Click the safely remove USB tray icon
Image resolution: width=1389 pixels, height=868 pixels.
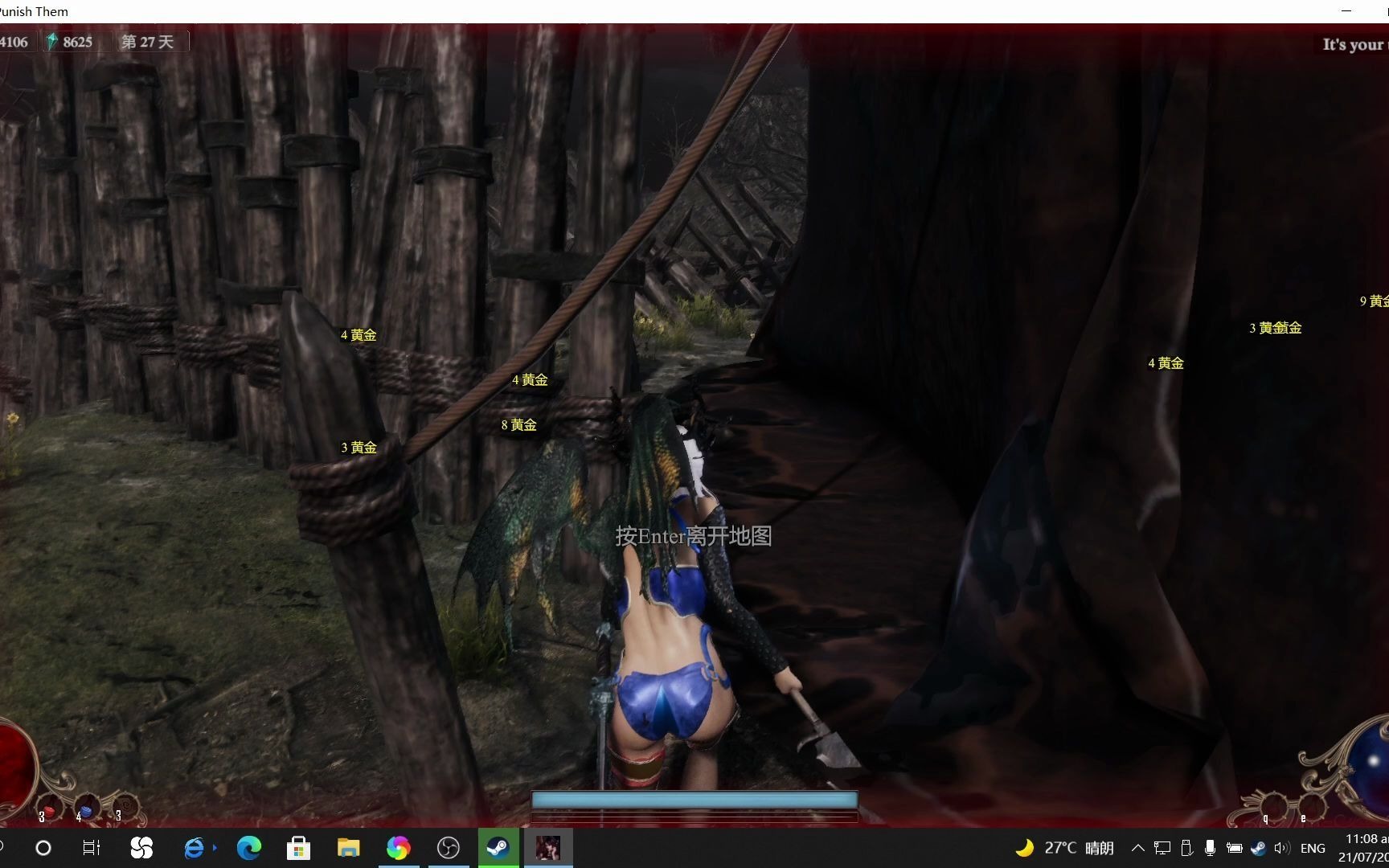(1186, 848)
